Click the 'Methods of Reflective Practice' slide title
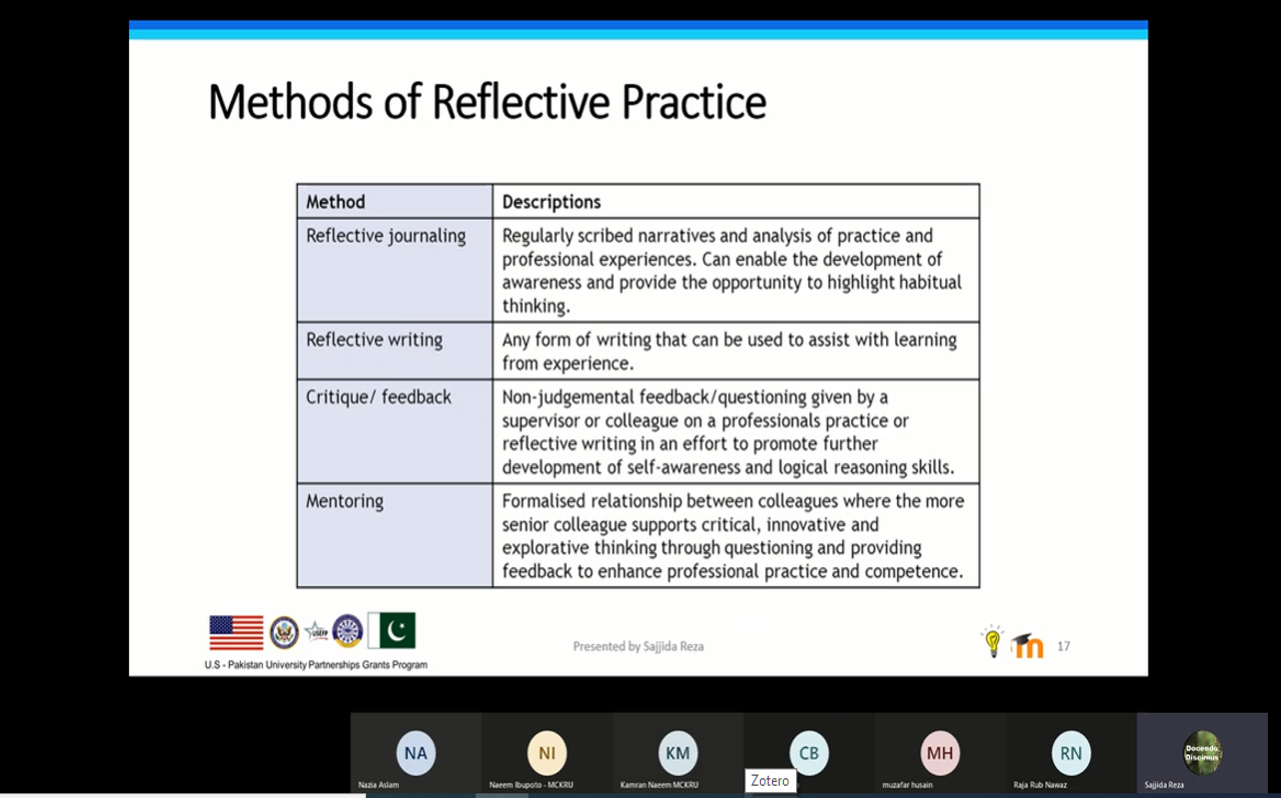The image size is (1281, 798). [487, 102]
